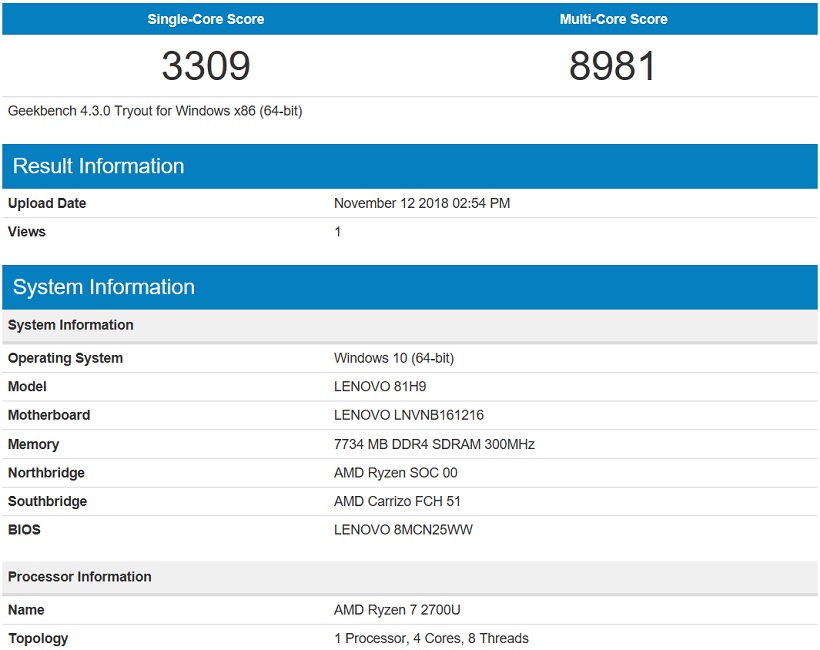Select the multi-core score value 8981
820x650 pixels.
(x=613, y=66)
